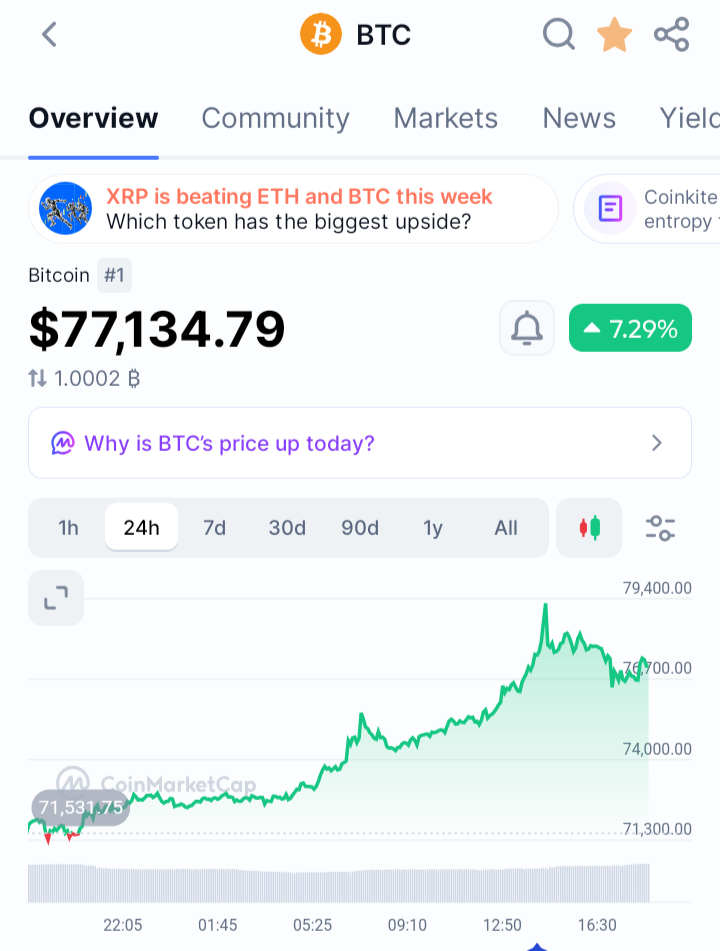
Task: Open the Markets tab
Action: click(x=446, y=118)
